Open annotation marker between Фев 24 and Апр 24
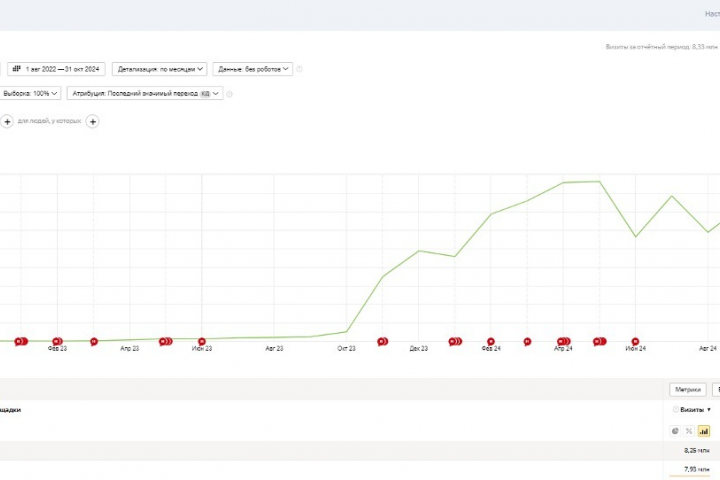This screenshot has height=480, width=720. tap(527, 341)
